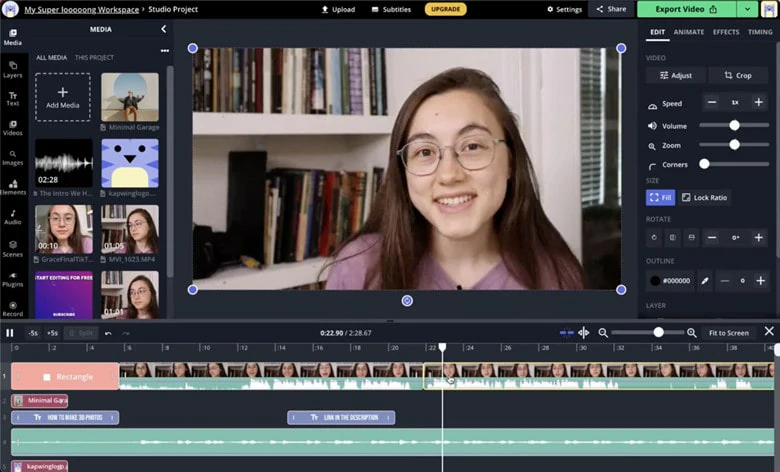Click the rotate icon in Rotate section
This screenshot has height=472, width=780.
pos(654,238)
